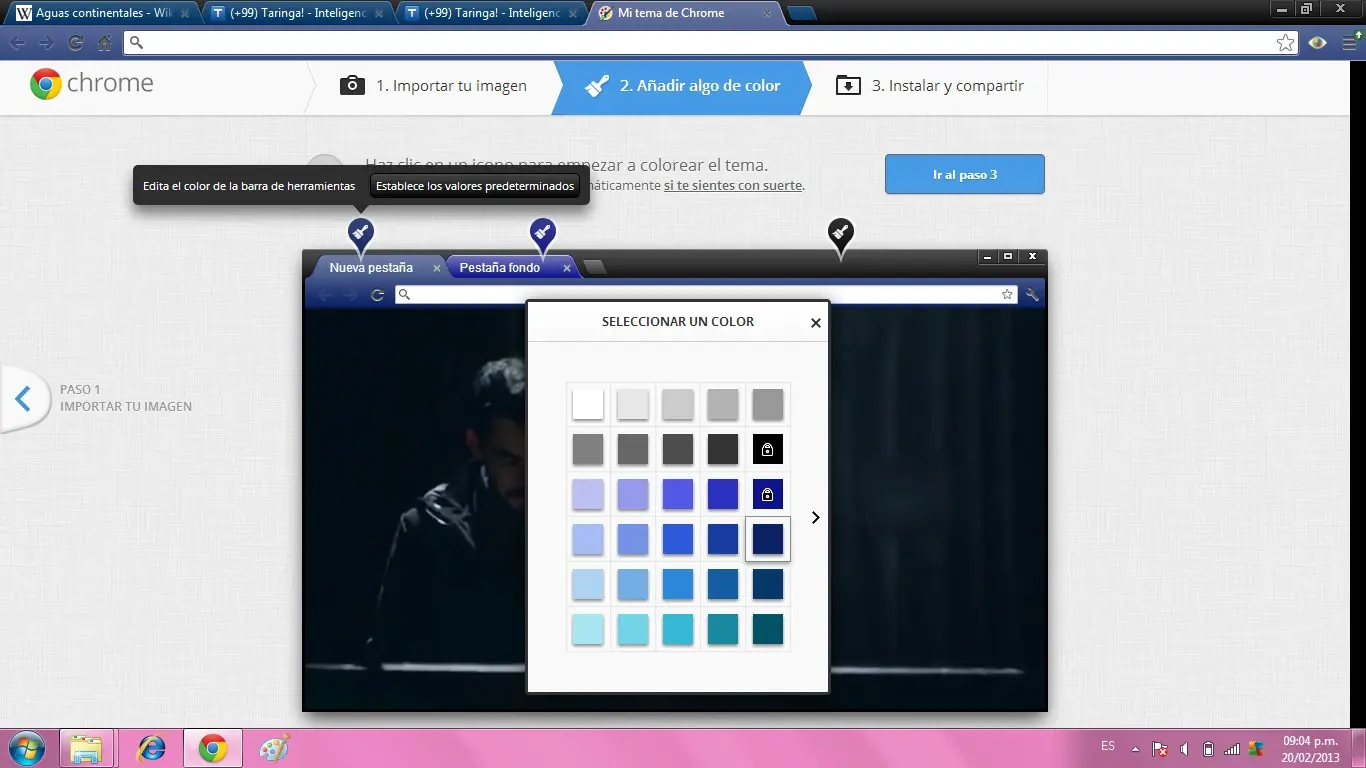Click the ES language indicator
The image size is (1366, 768).
pyautogui.click(x=1108, y=746)
